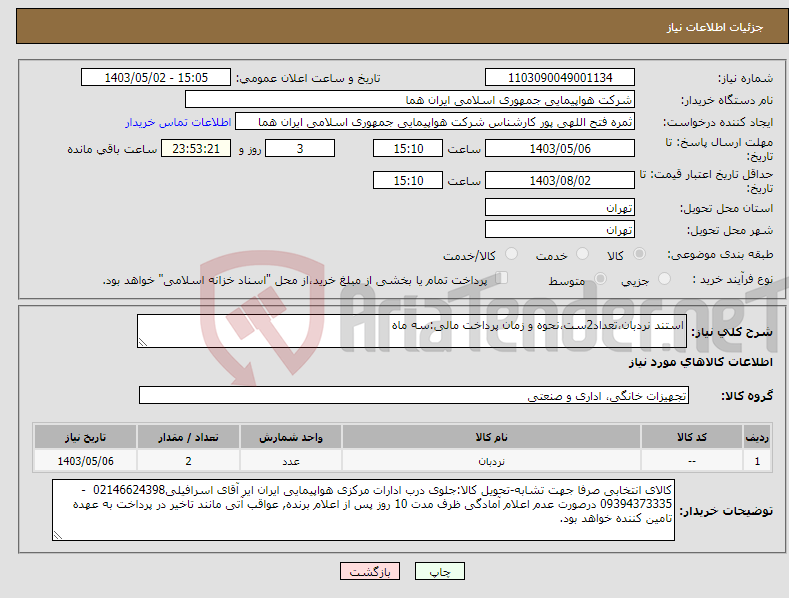Open the اطلاعات تماس خریدار link
This screenshot has height=598, width=789.
pos(178,122)
